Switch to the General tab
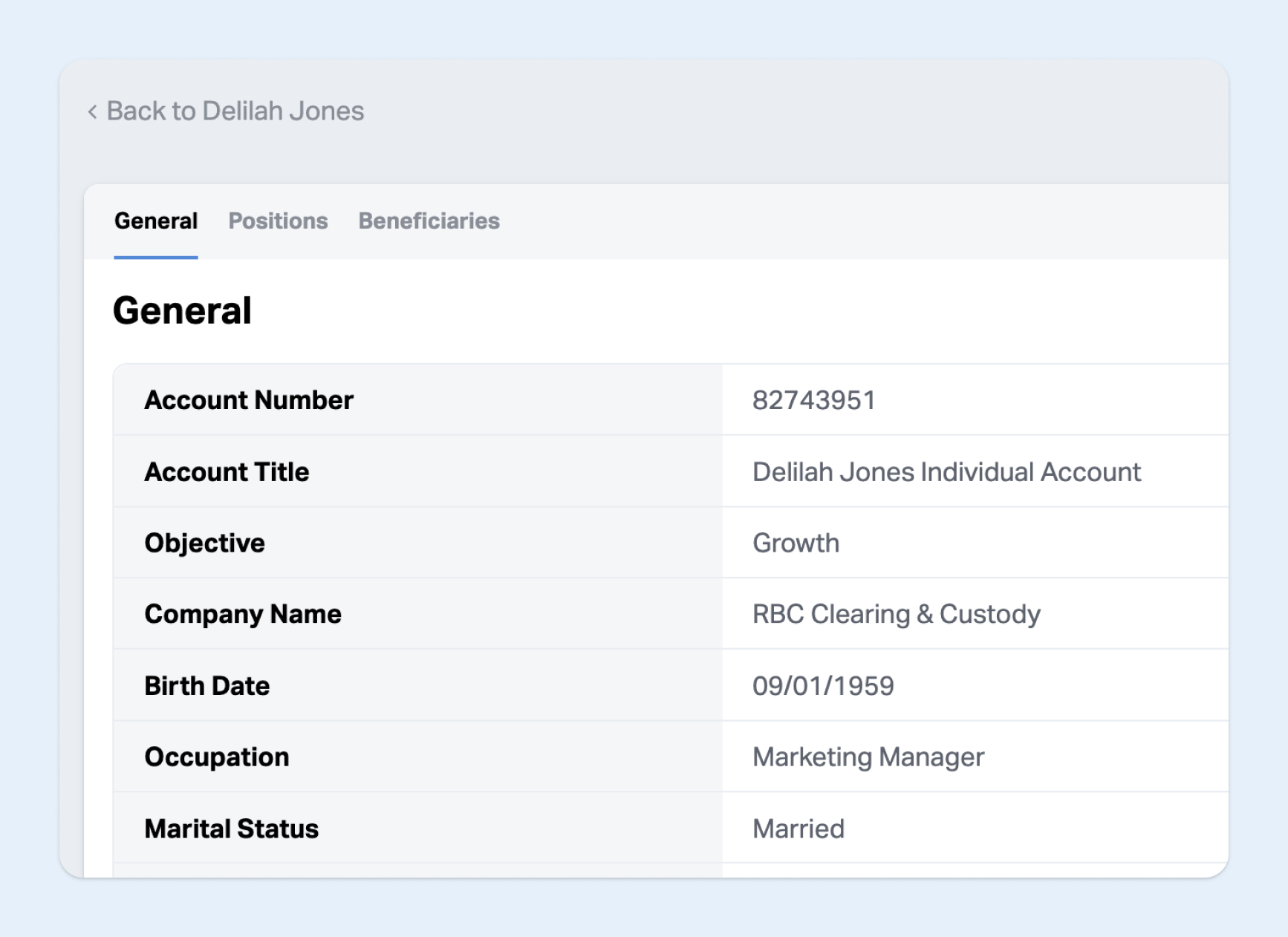This screenshot has height=937, width=1288. 156,221
